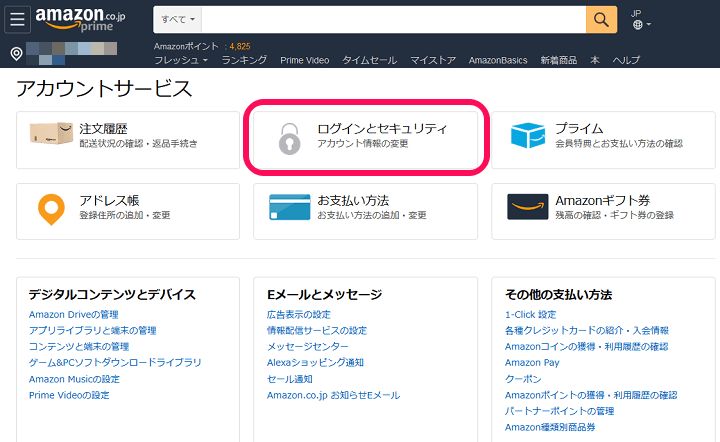Open the お支払い方法 card title
The height and width of the screenshot is (442, 720).
pyautogui.click(x=353, y=201)
